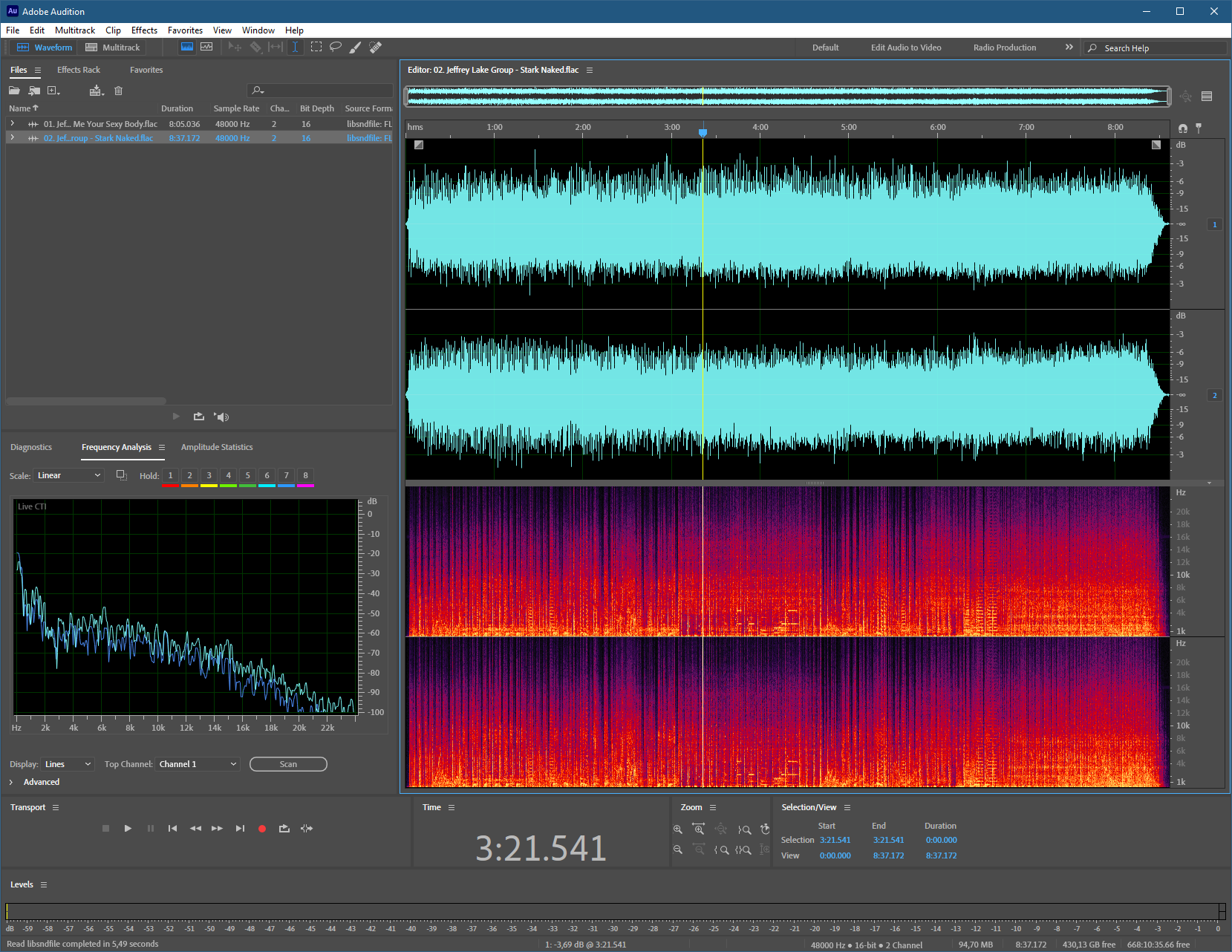Select the Paintbrush Selection tool
Screen dimensions: 1232x952
[x=356, y=47]
